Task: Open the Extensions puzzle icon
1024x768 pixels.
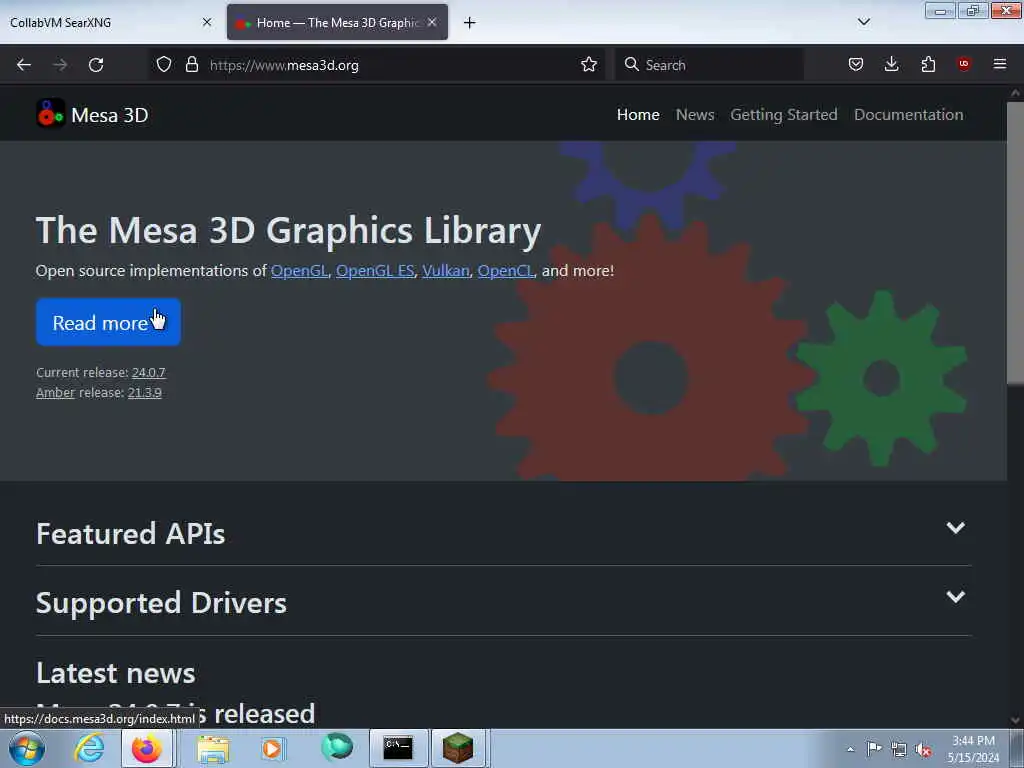Action: pyautogui.click(x=928, y=64)
